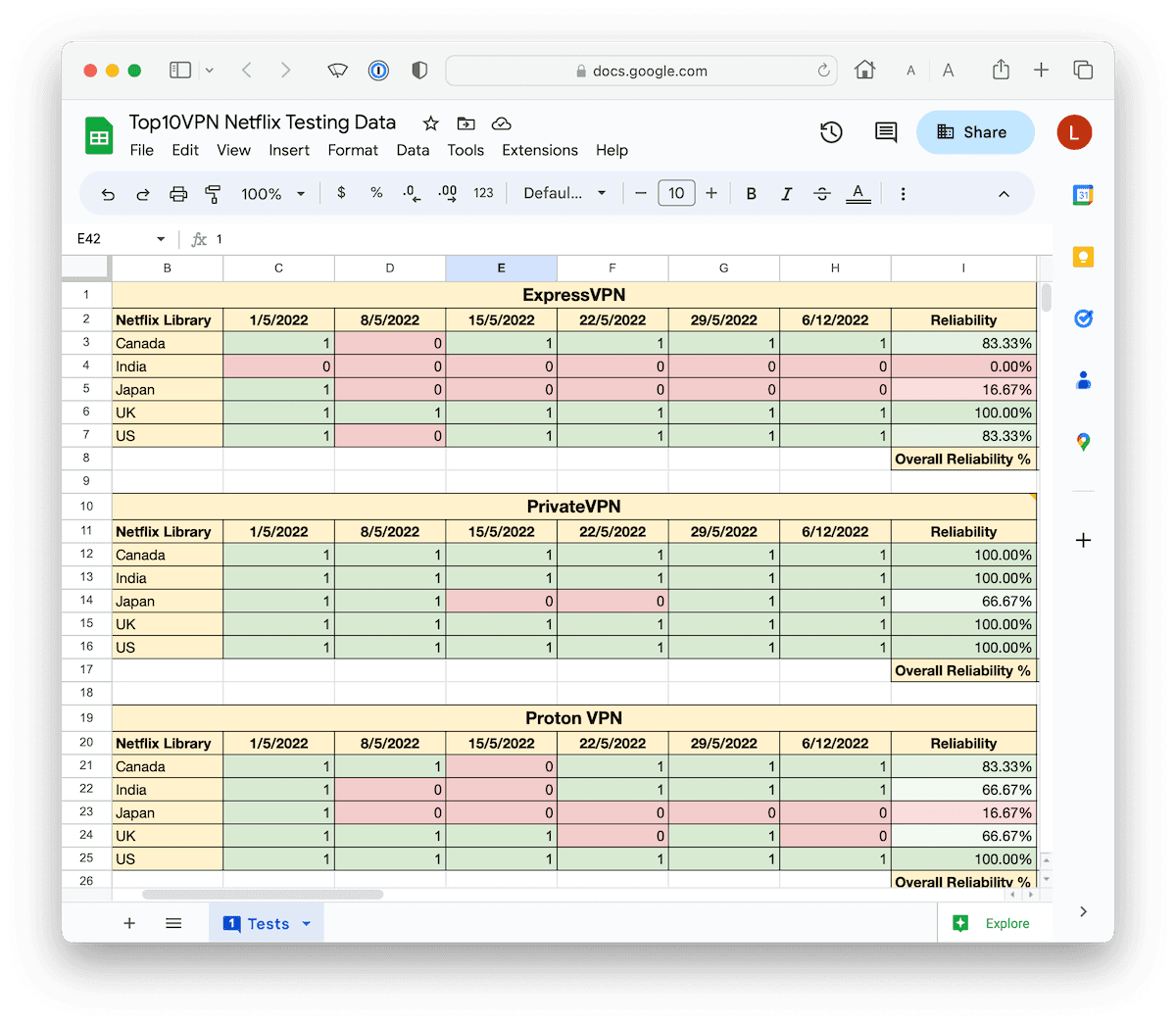Screen dimensions: 1176x1024
Task: Open the all sheets list icon
Action: [173, 923]
